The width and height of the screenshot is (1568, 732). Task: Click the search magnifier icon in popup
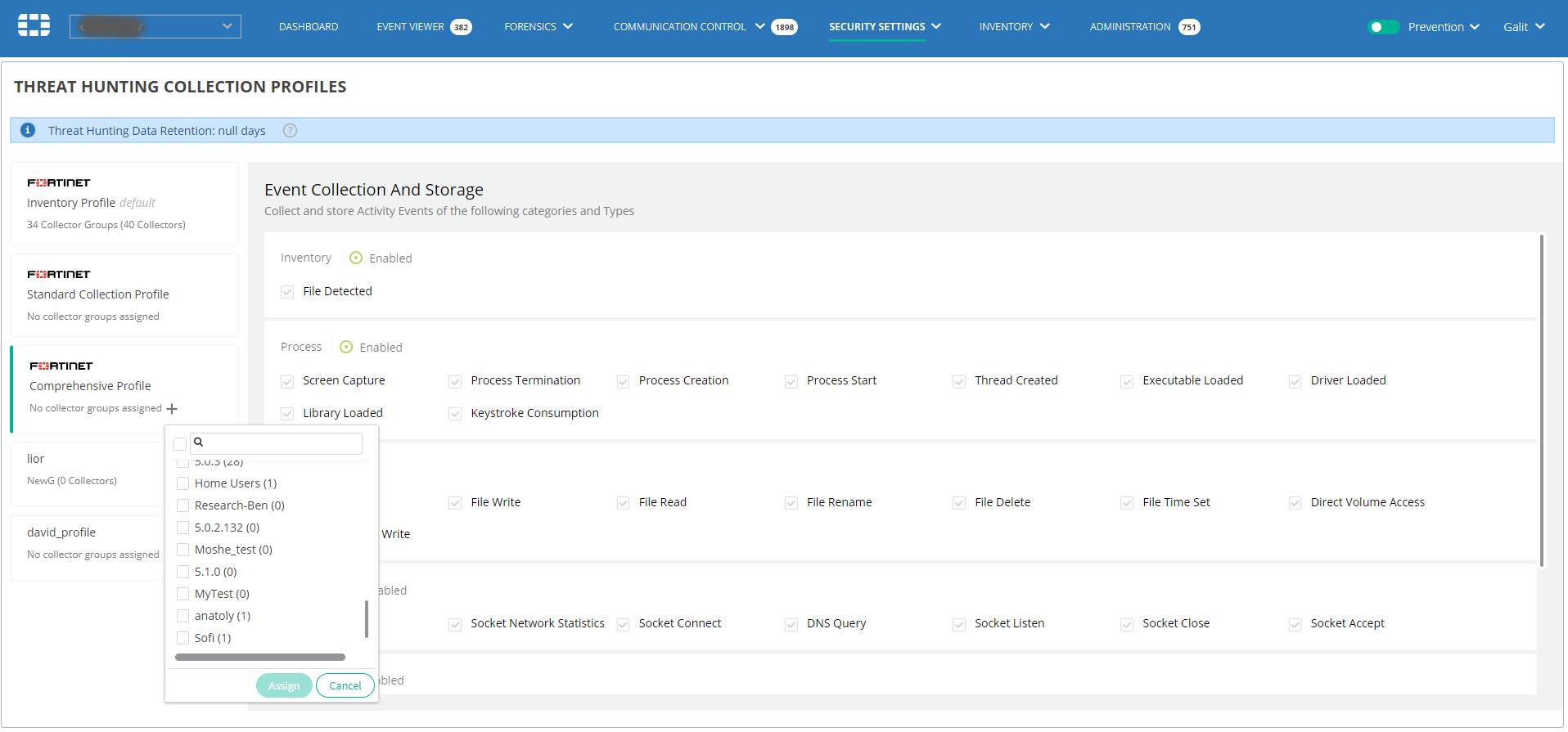(199, 442)
